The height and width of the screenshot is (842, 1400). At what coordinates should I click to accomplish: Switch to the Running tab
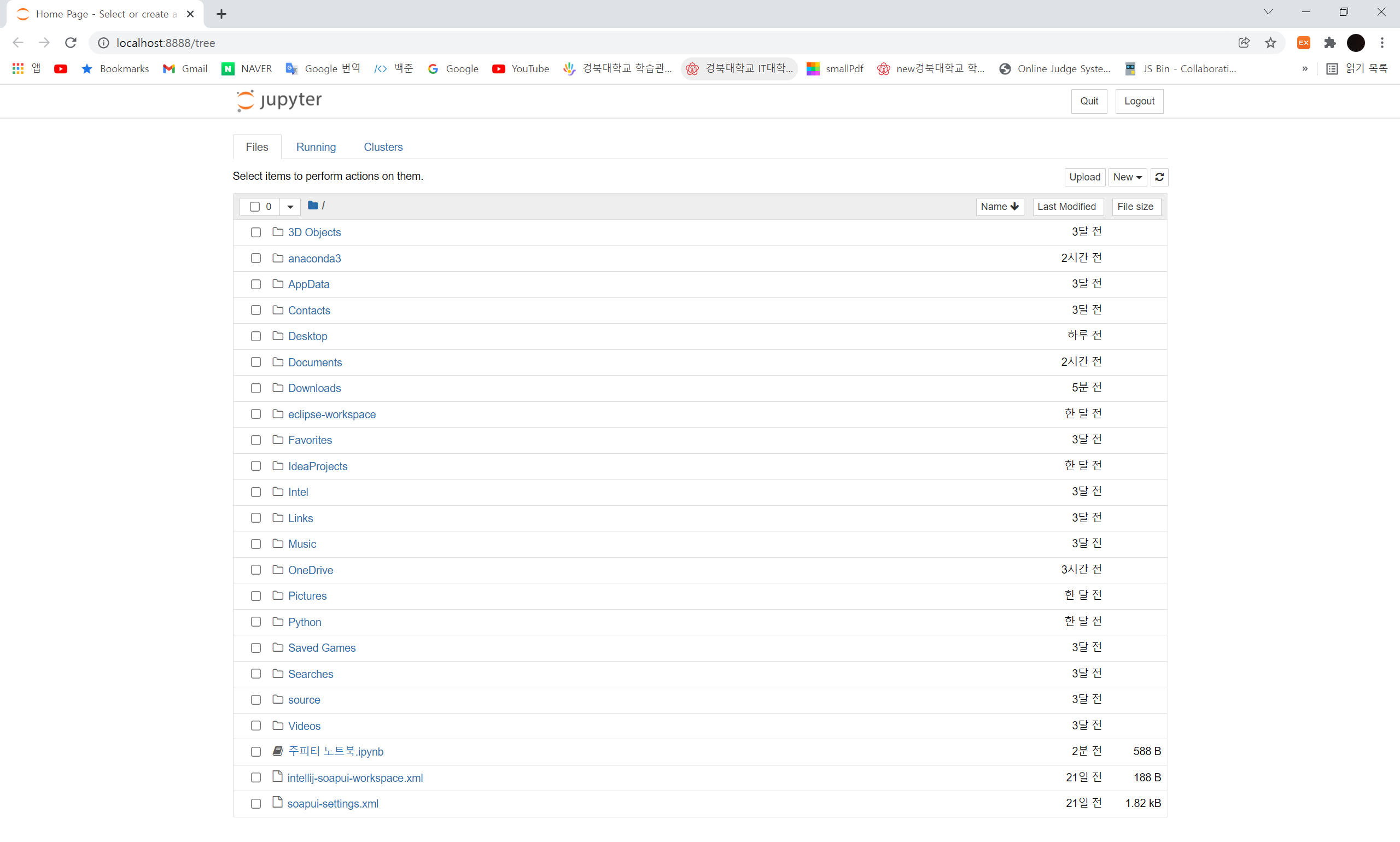point(316,147)
